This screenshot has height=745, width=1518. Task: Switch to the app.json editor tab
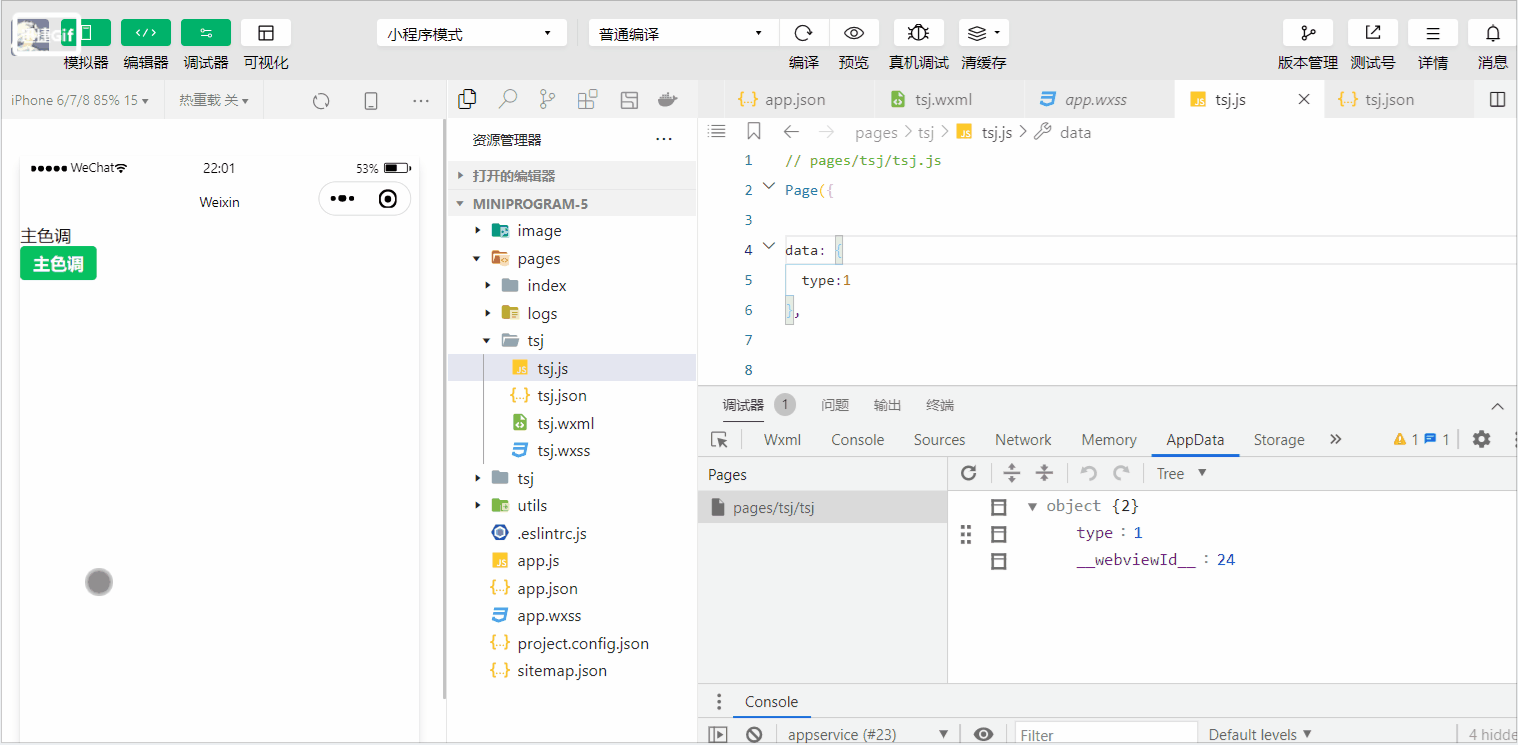coord(795,99)
